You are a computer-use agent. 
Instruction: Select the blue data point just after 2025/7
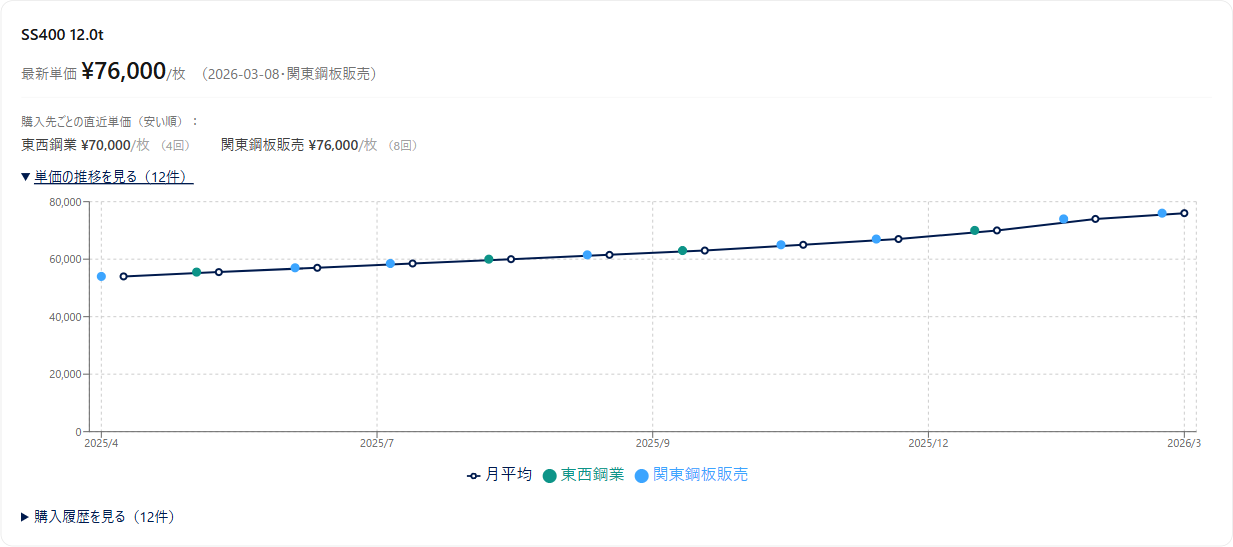pyautogui.click(x=390, y=264)
